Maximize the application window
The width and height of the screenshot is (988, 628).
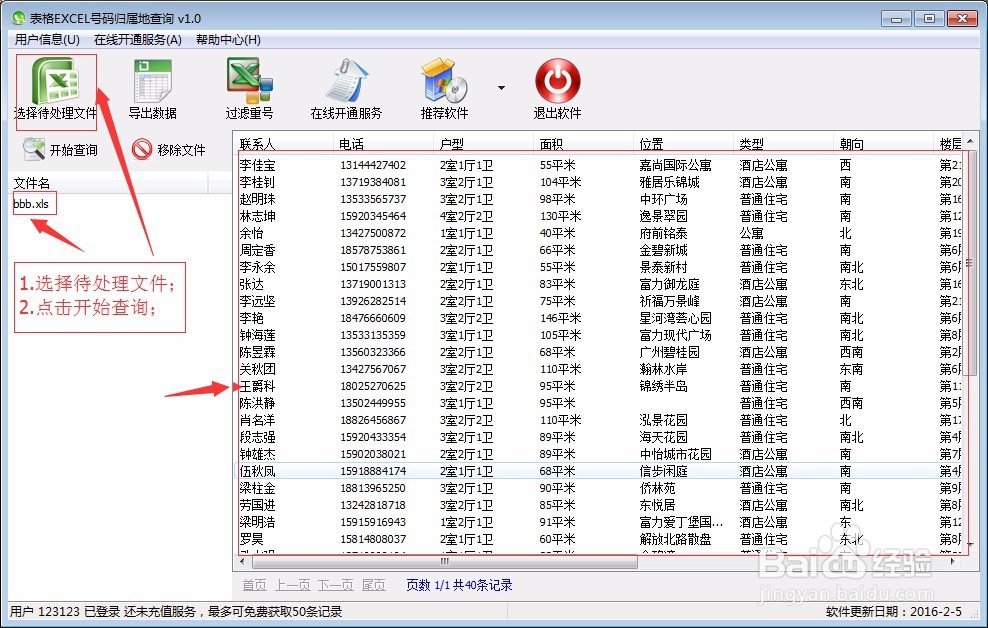929,19
